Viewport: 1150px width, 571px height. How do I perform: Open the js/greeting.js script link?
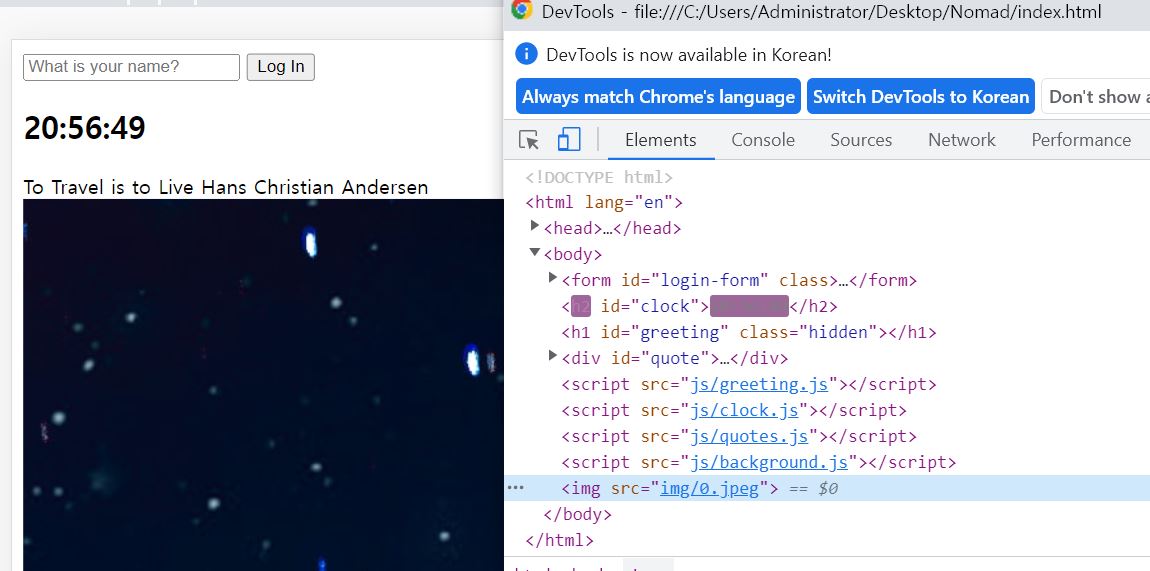758,384
